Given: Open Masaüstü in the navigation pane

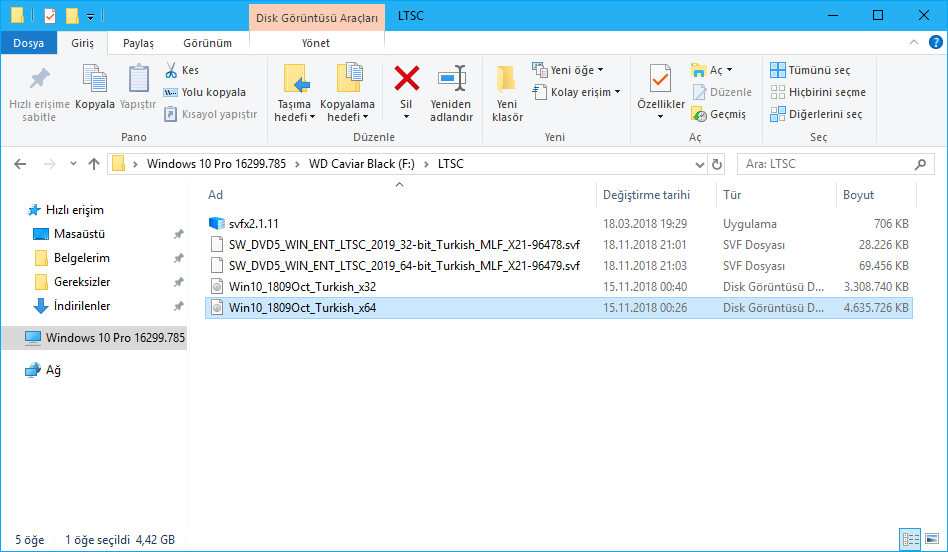Looking at the screenshot, I should coord(68,234).
